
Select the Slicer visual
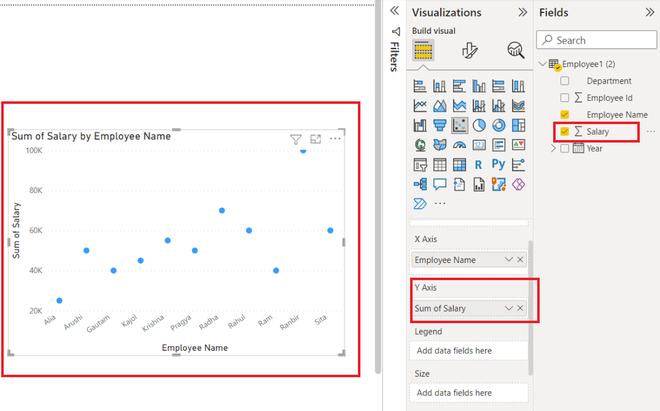tap(420, 165)
